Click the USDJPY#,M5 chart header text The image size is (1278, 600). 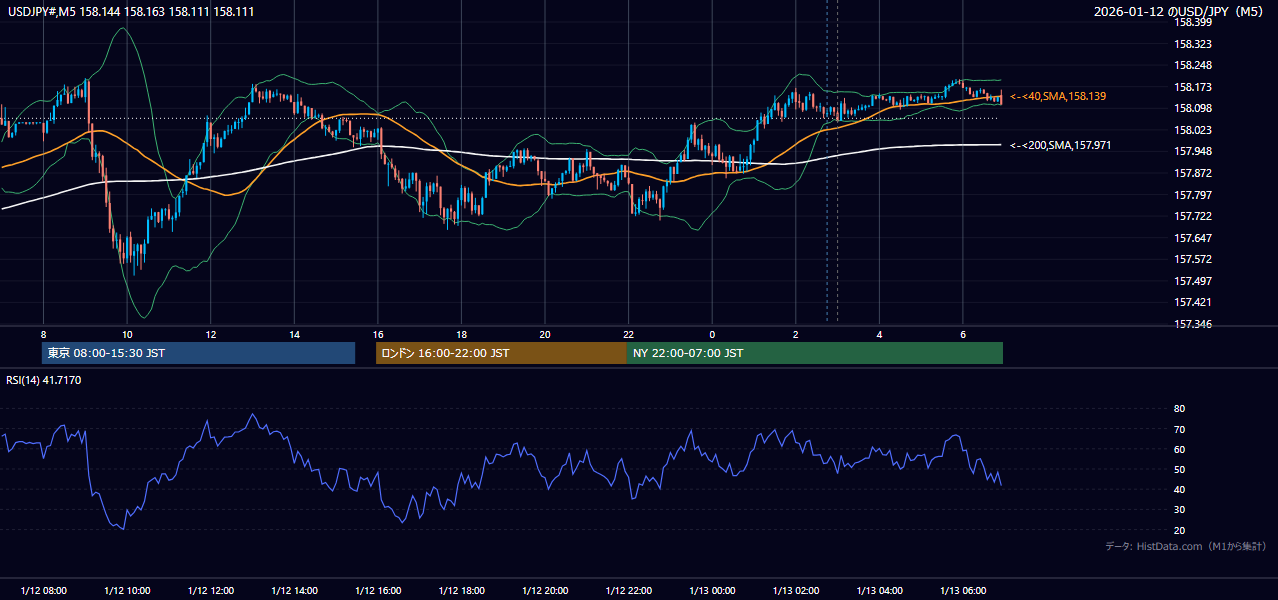(x=130, y=12)
